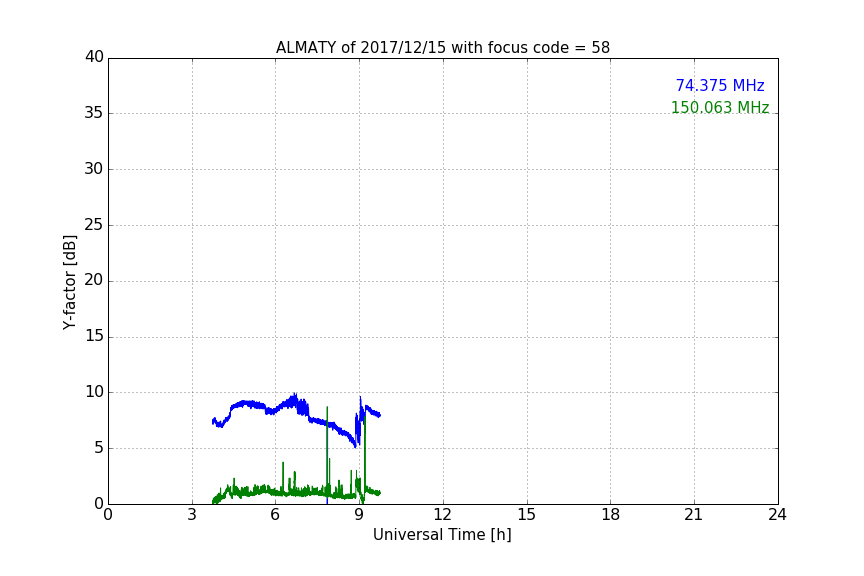Click y-axis tick label 15

click(94, 336)
